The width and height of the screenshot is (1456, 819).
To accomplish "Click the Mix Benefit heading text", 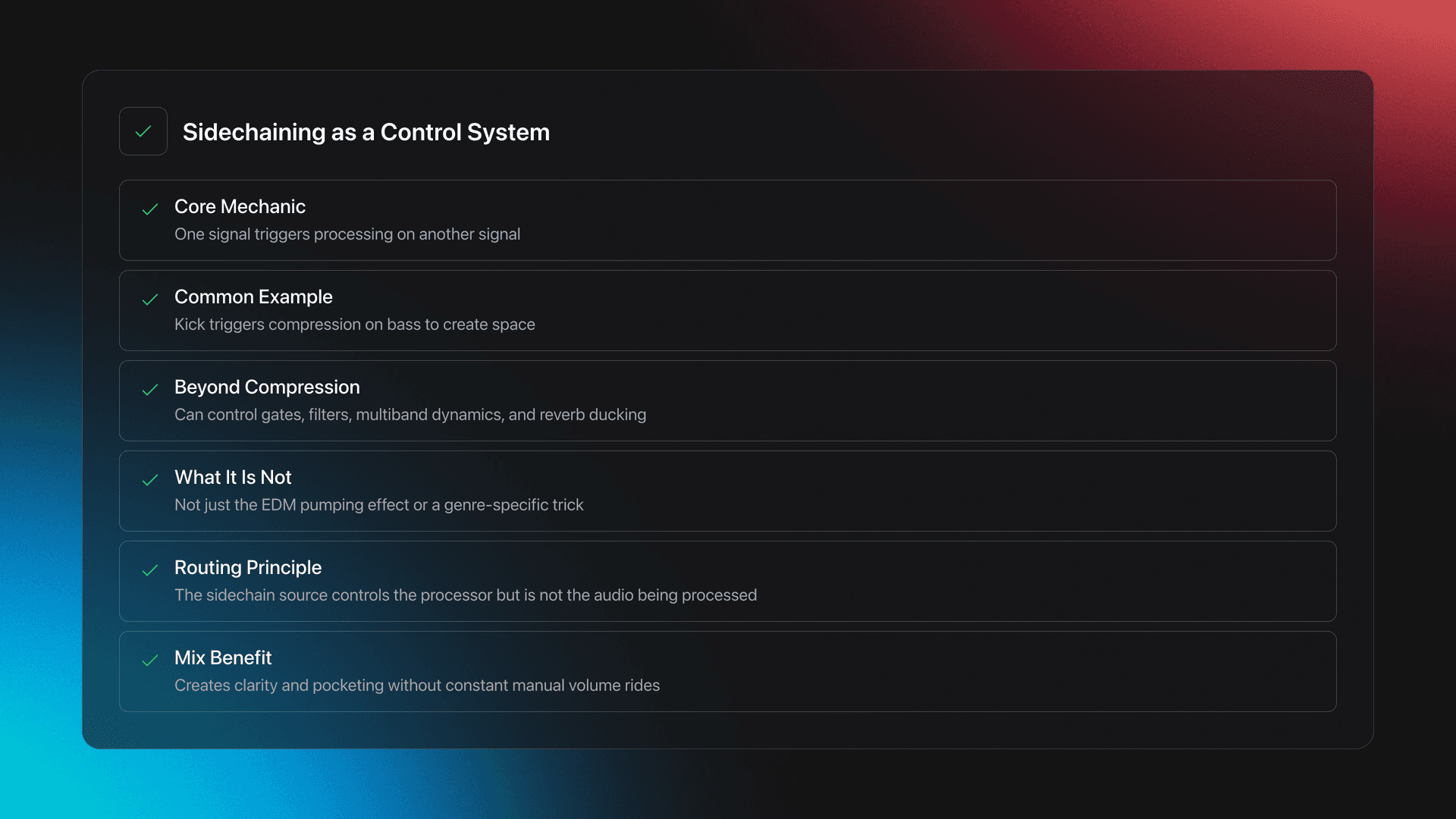I will point(223,657).
